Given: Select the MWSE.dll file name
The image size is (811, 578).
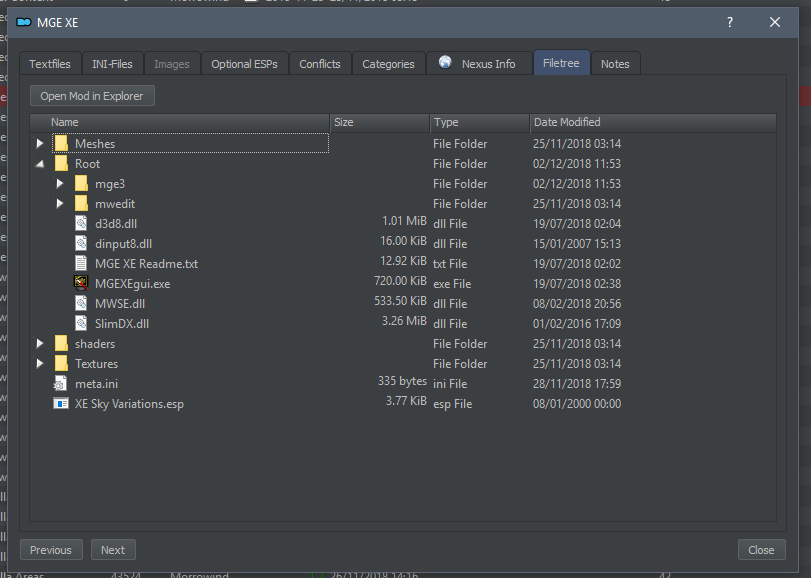Looking at the screenshot, I should [x=120, y=304].
